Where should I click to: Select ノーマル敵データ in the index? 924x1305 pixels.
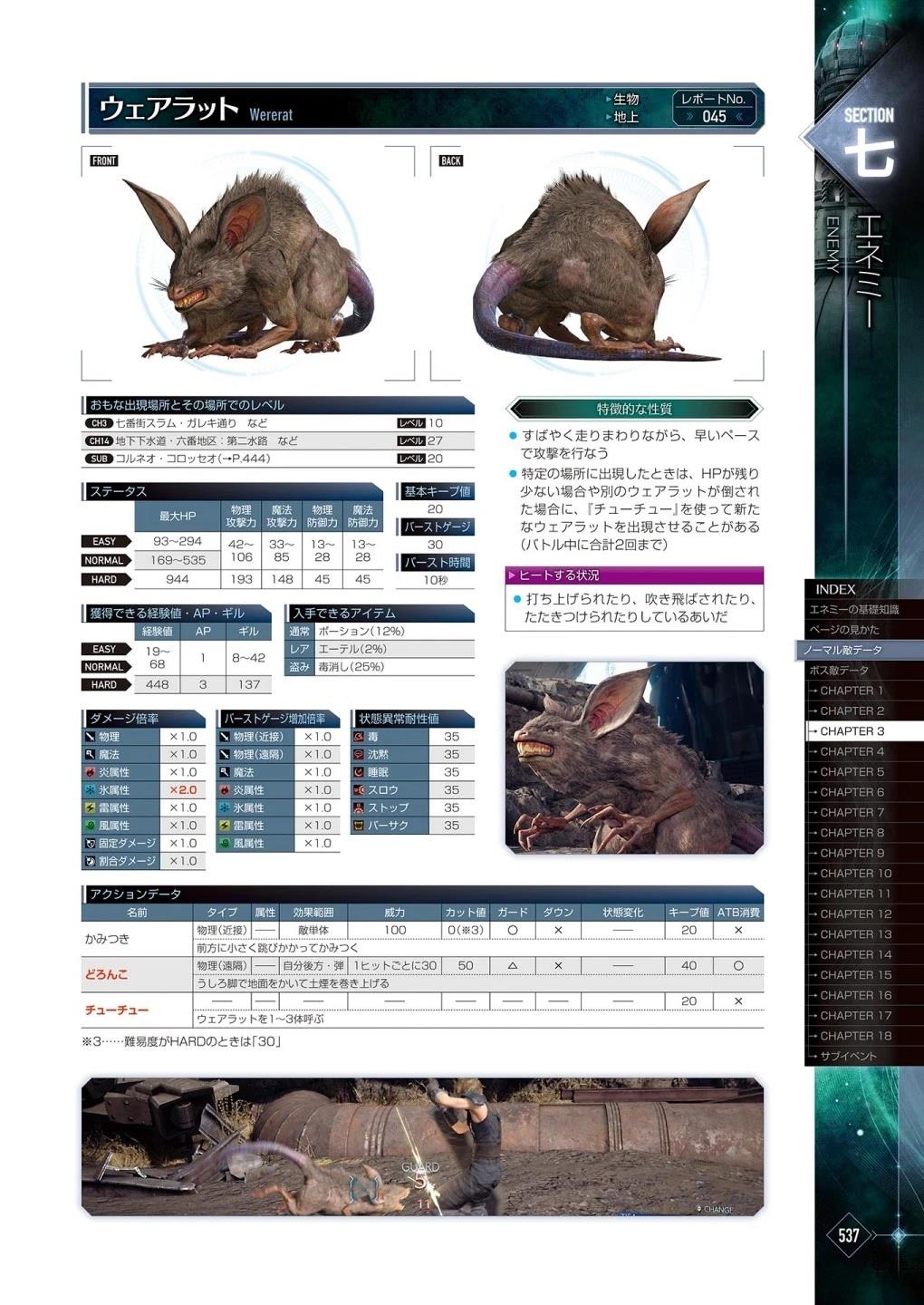[x=844, y=650]
